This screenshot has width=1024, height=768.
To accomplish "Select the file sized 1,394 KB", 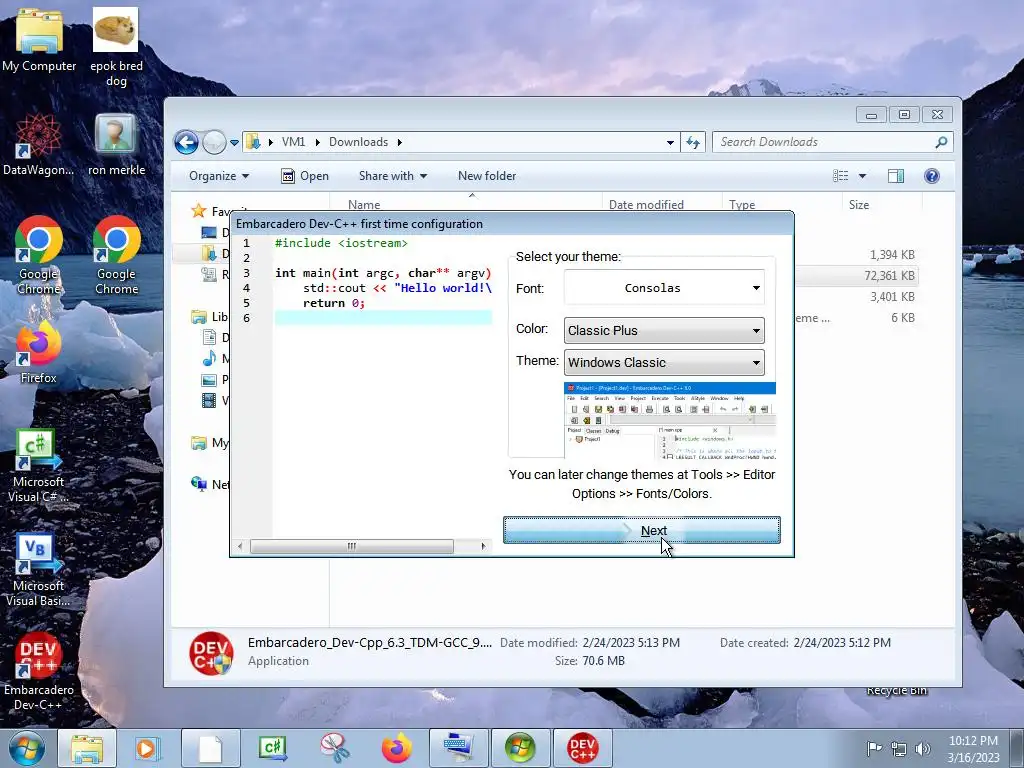I will (x=856, y=255).
